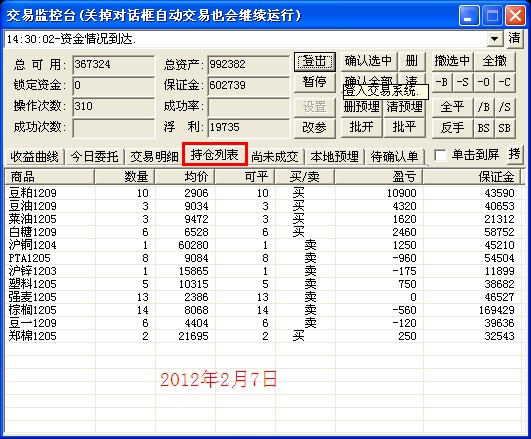Switch to the 收益曲线 tab
The height and width of the screenshot is (439, 531).
[x=35, y=157]
